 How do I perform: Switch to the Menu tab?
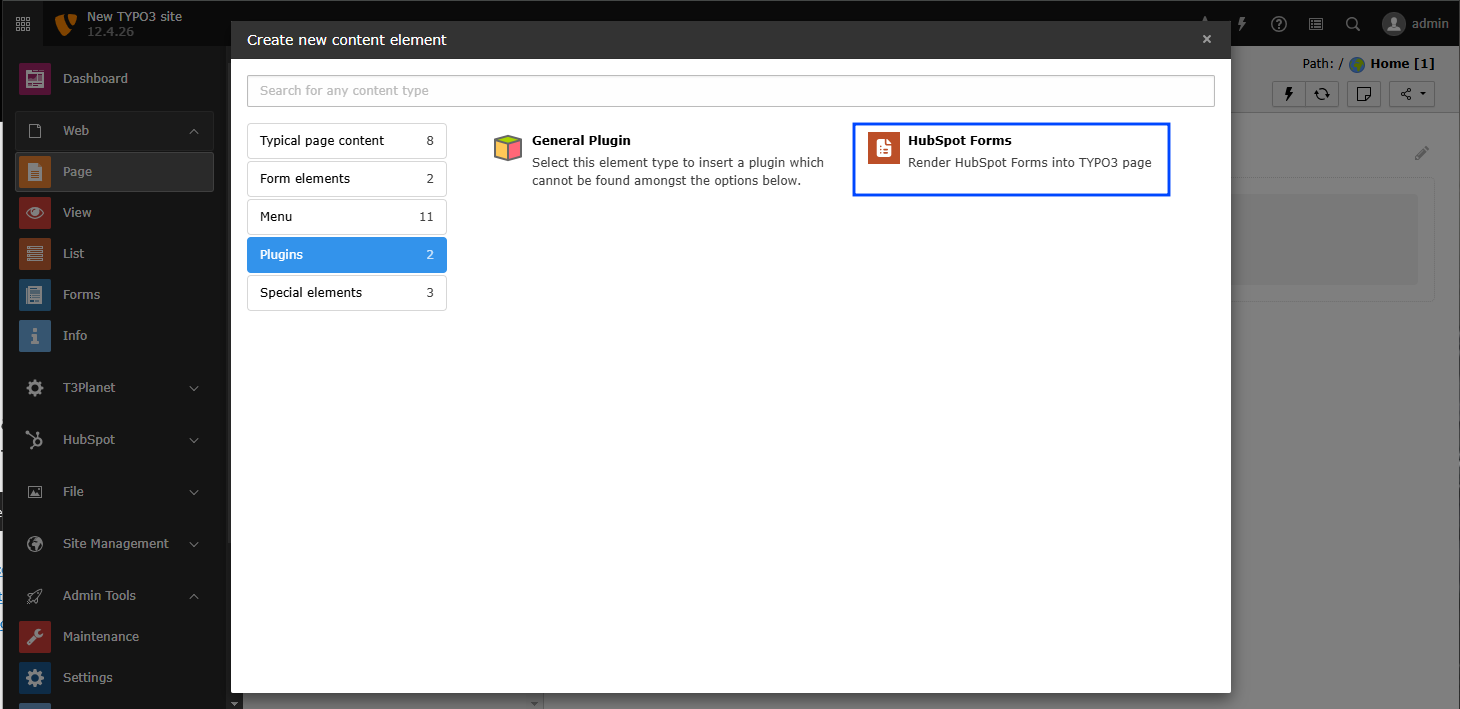347,217
